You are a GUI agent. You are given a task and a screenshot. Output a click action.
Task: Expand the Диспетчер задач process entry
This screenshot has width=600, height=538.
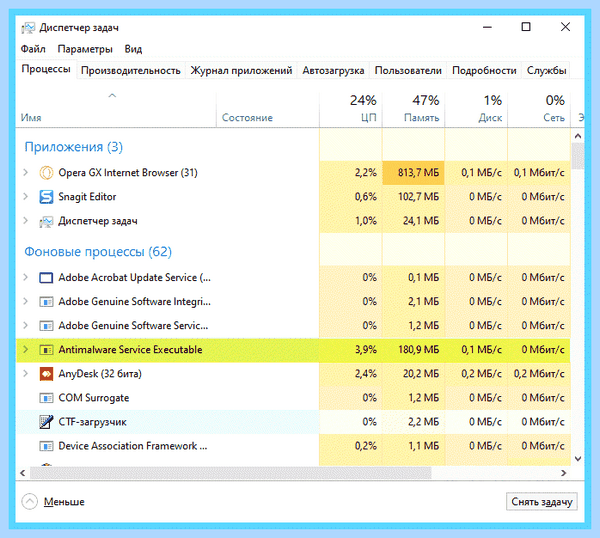[x=26, y=221]
